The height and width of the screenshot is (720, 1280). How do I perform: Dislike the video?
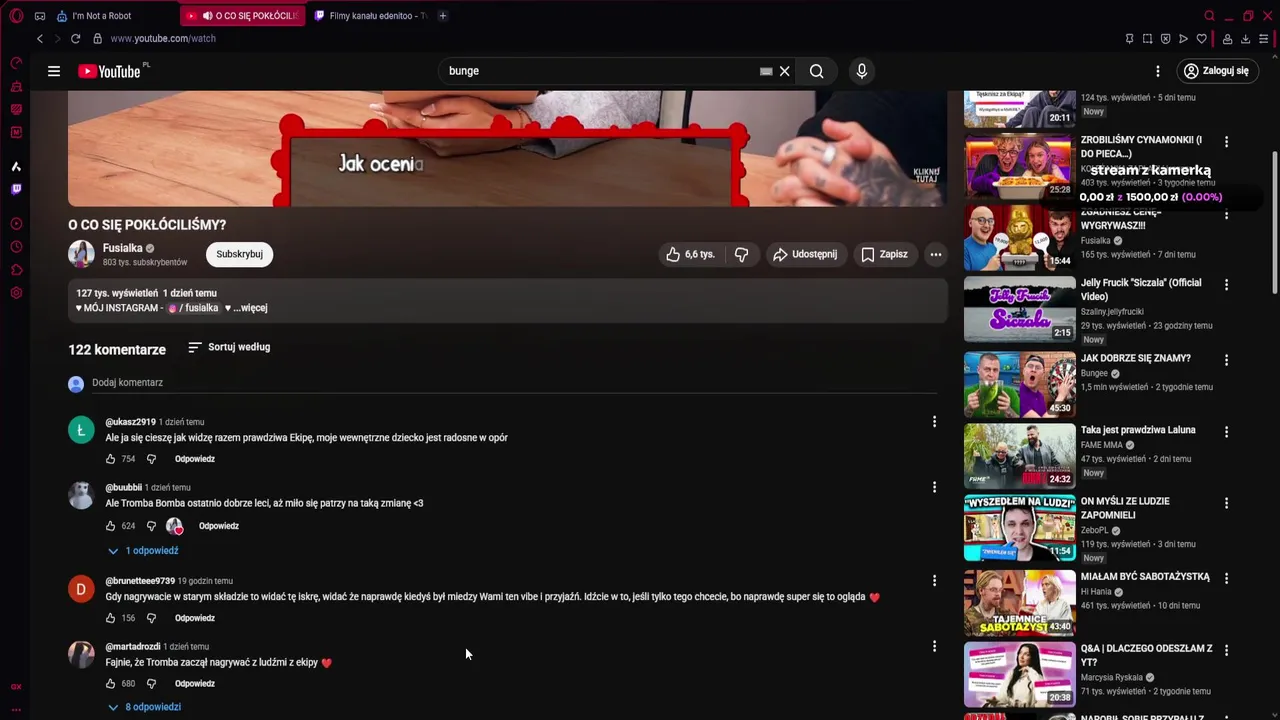(x=741, y=254)
